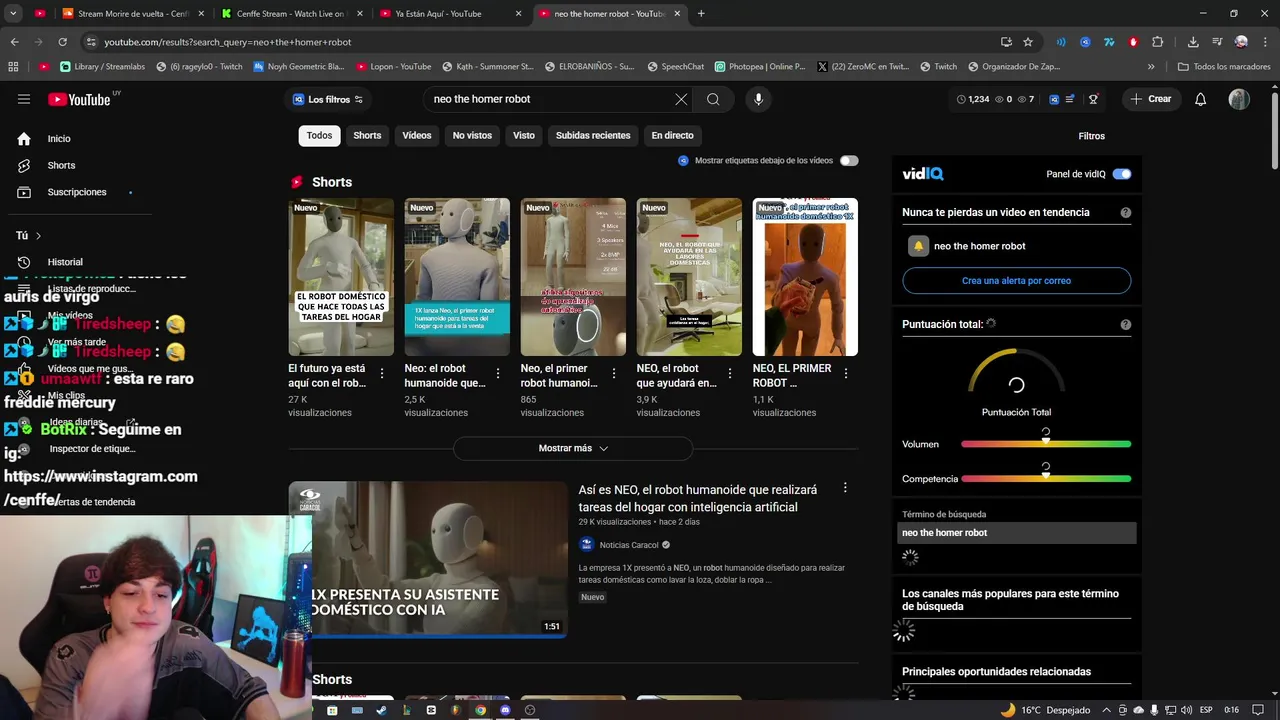This screenshot has height=720, width=1280.
Task: Open the vidIQ trophy icon in header
Action: coord(1093,99)
